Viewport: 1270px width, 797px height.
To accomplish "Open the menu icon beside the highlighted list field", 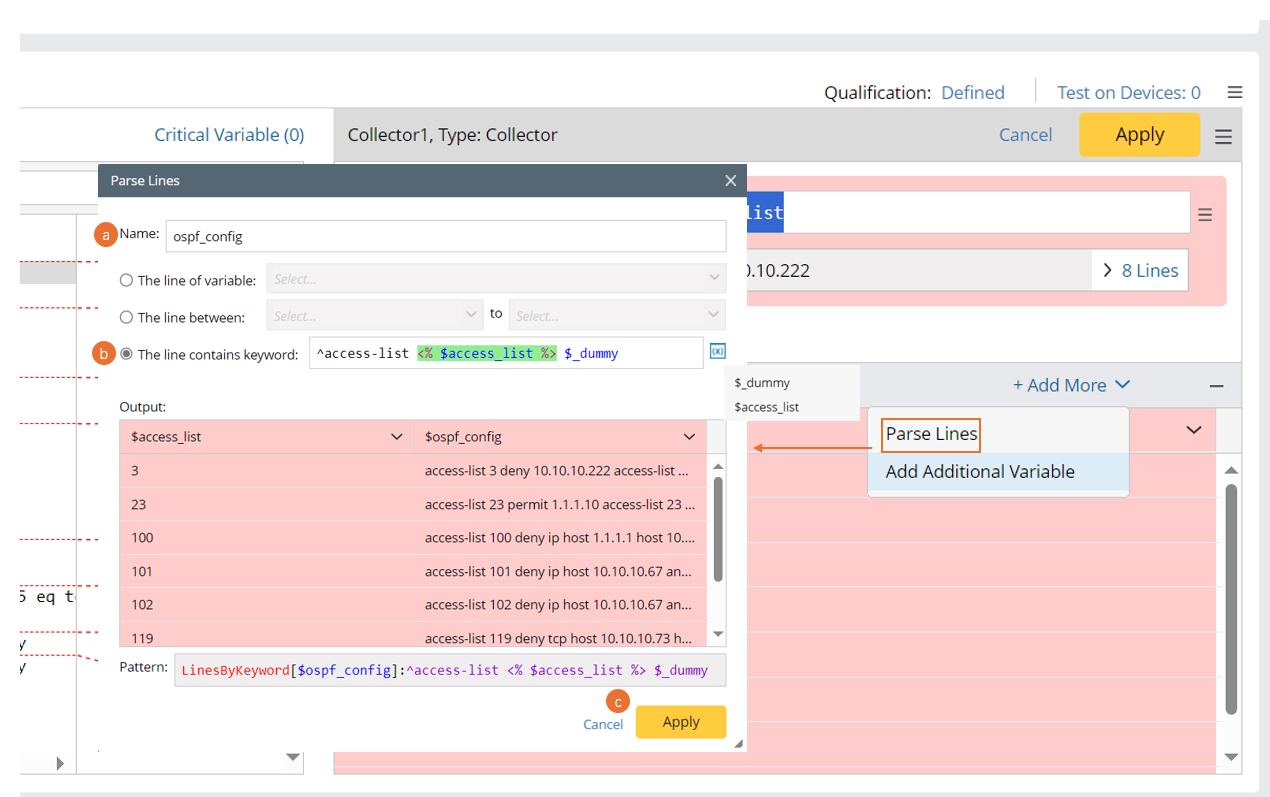I will 1205,214.
